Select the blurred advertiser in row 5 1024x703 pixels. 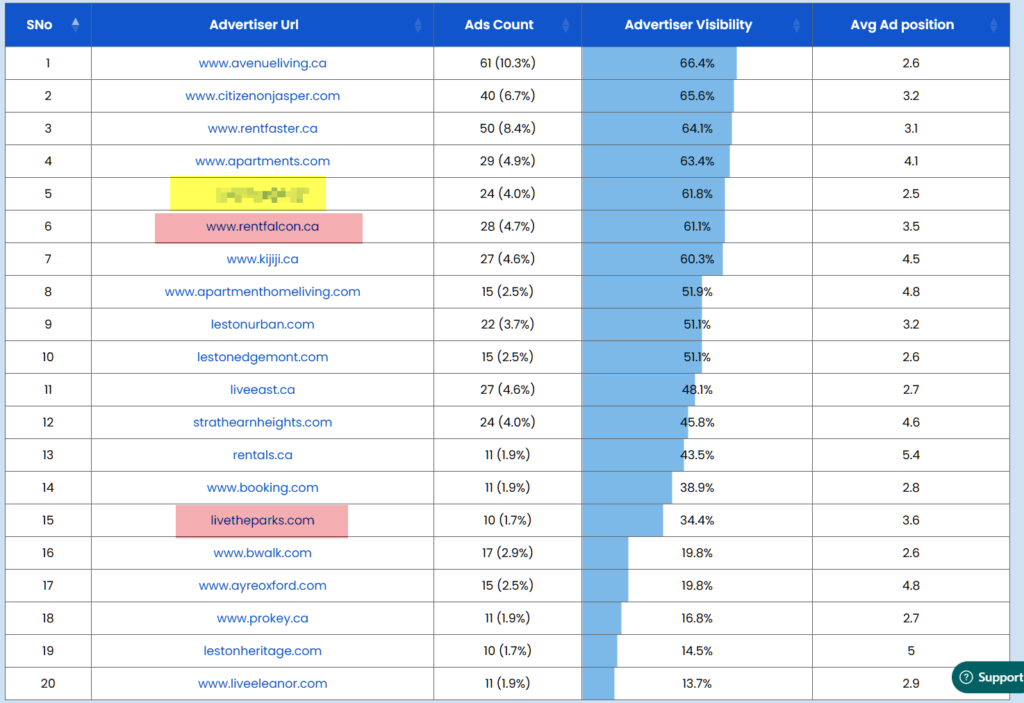pyautogui.click(x=263, y=195)
